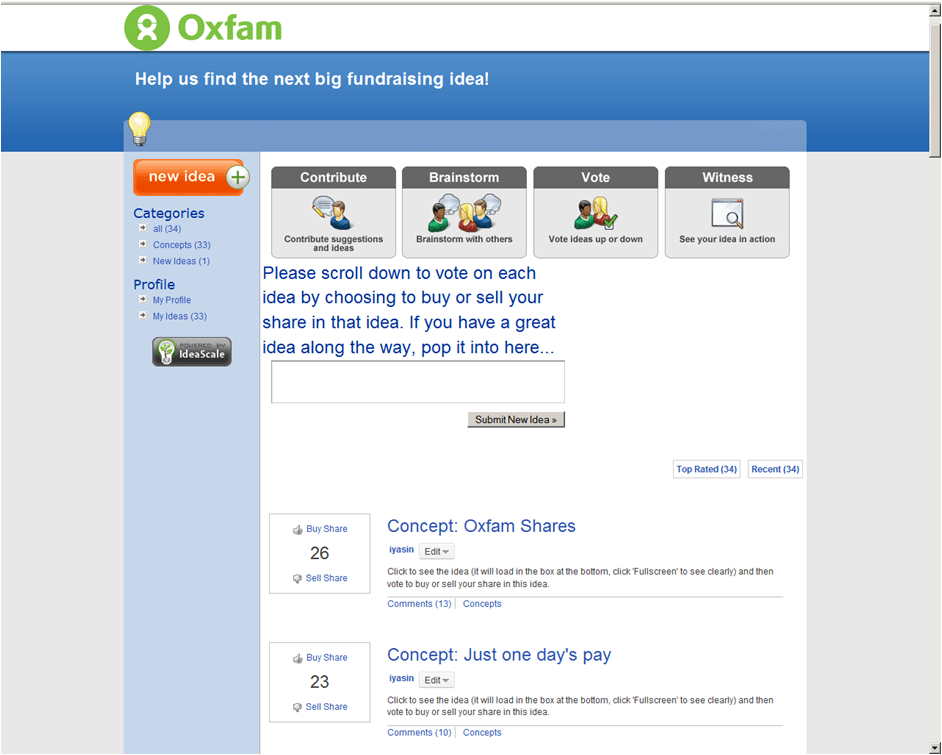Viewport: 942px width, 755px height.
Task: Open the Edit dropdown for Oxfam Shares
Action: (436, 550)
